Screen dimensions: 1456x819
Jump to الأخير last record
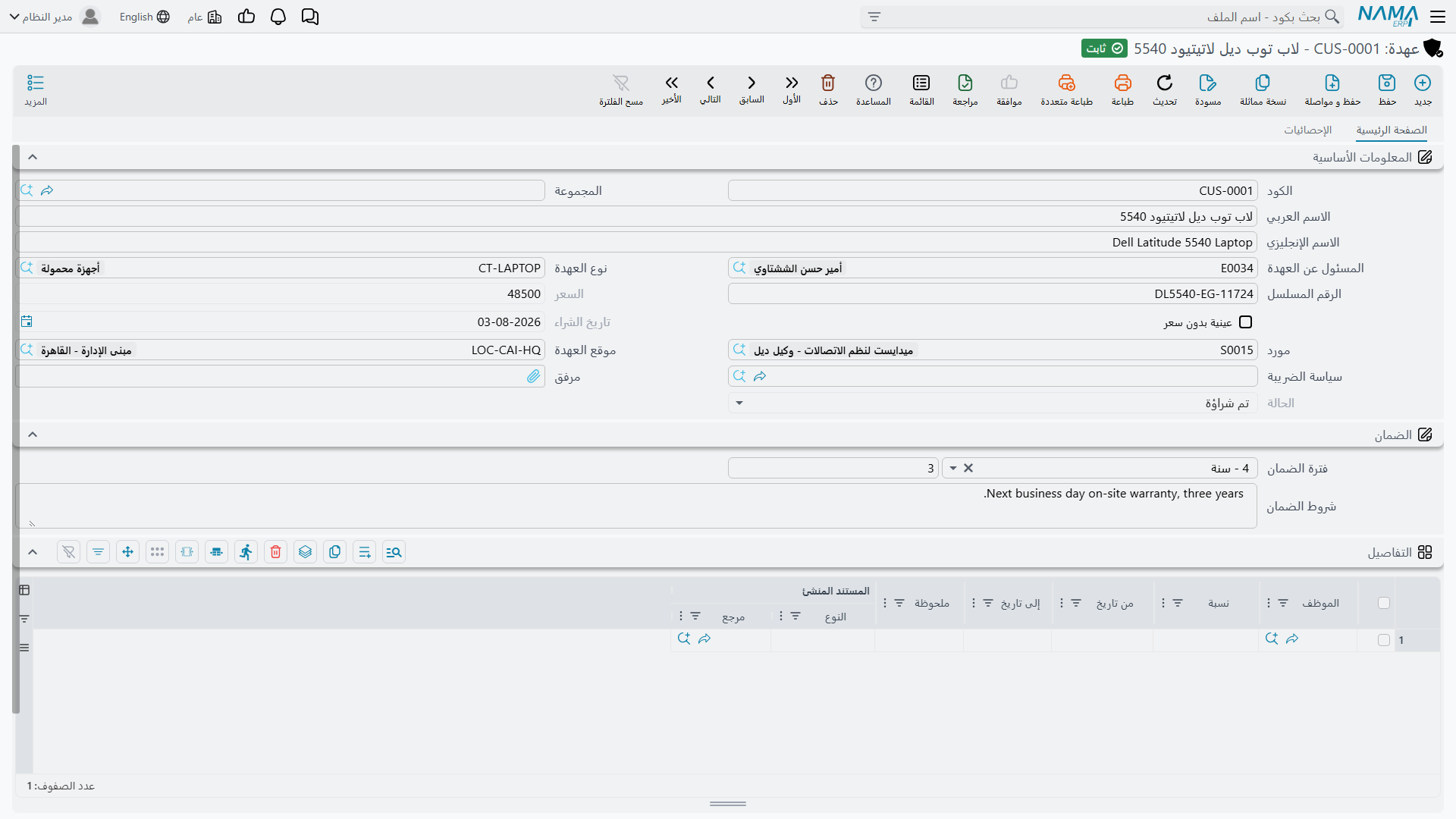(x=672, y=89)
